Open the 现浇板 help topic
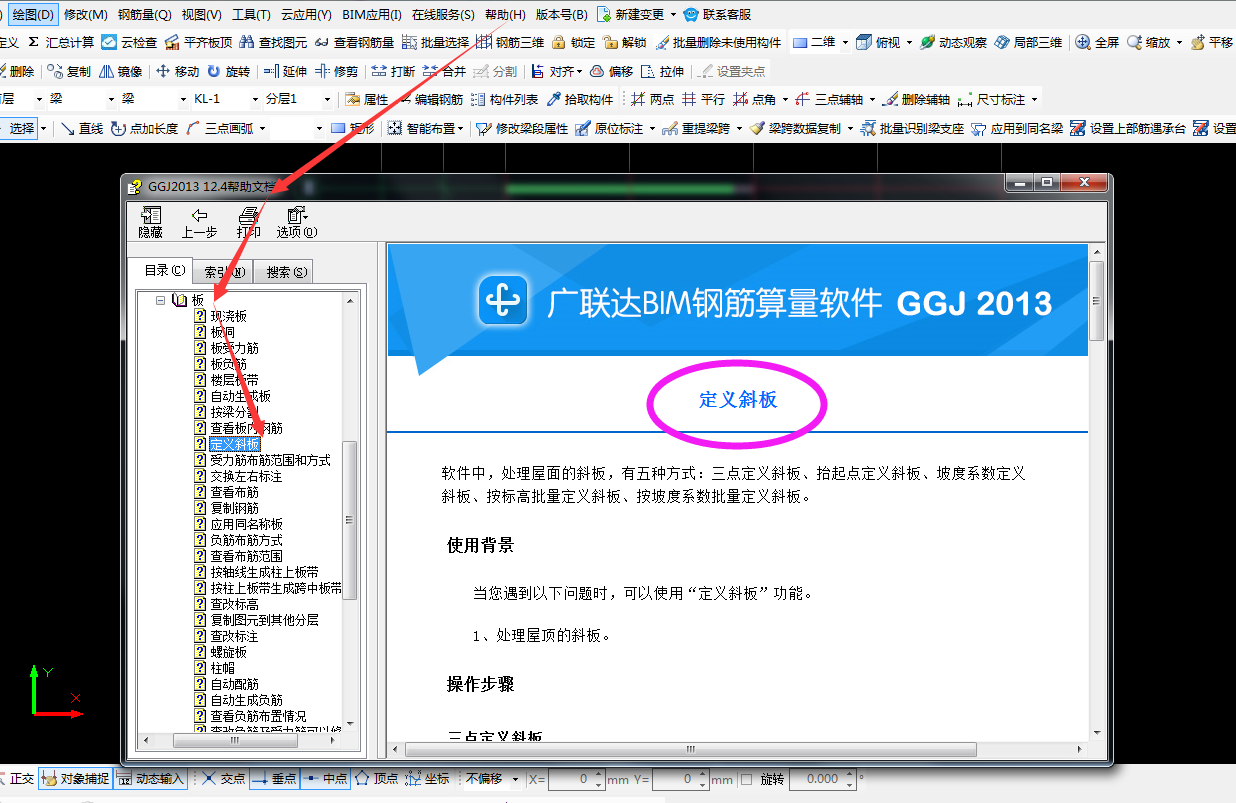This screenshot has width=1236, height=803. (x=228, y=316)
